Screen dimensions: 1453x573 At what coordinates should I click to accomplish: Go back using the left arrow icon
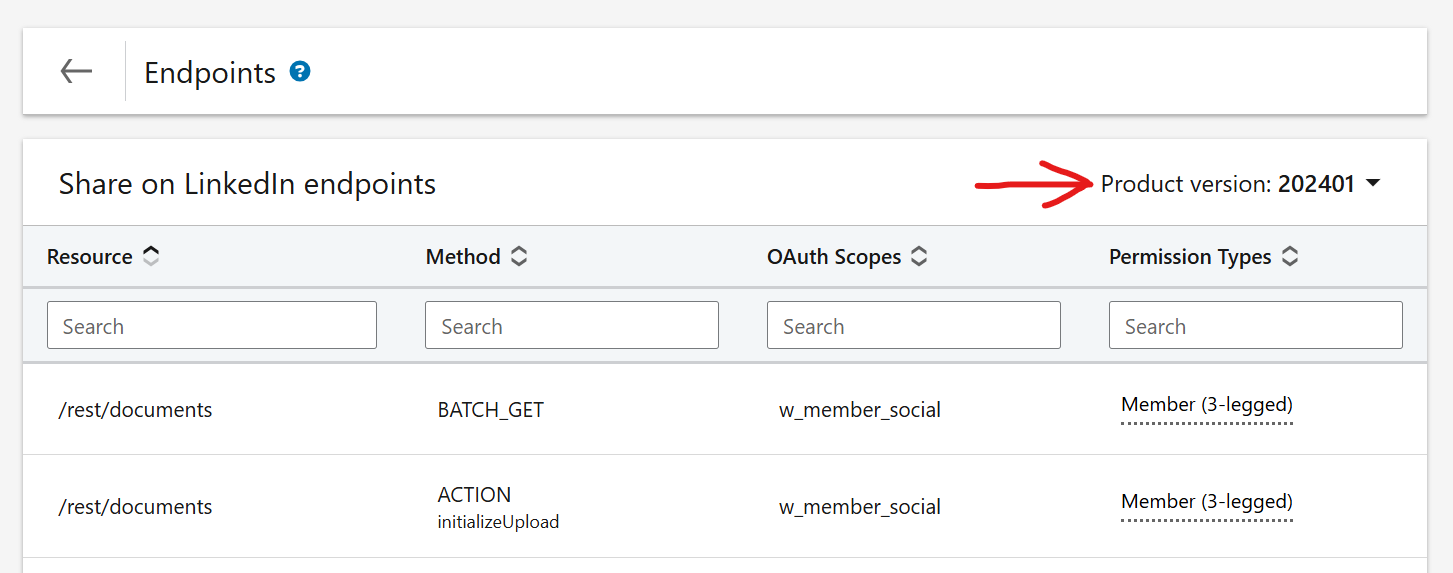(x=76, y=71)
